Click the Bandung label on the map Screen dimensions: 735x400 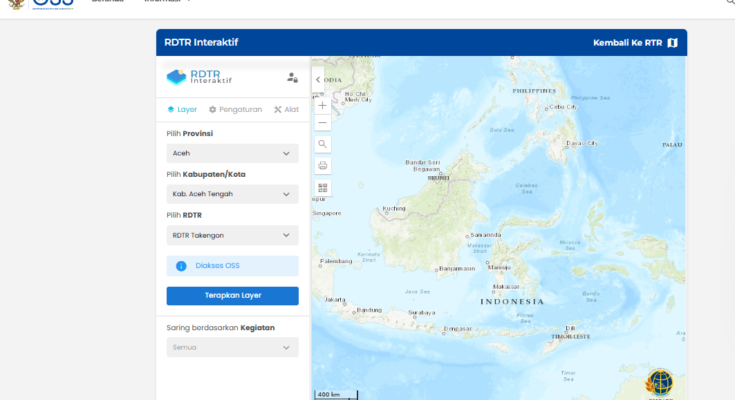369,310
